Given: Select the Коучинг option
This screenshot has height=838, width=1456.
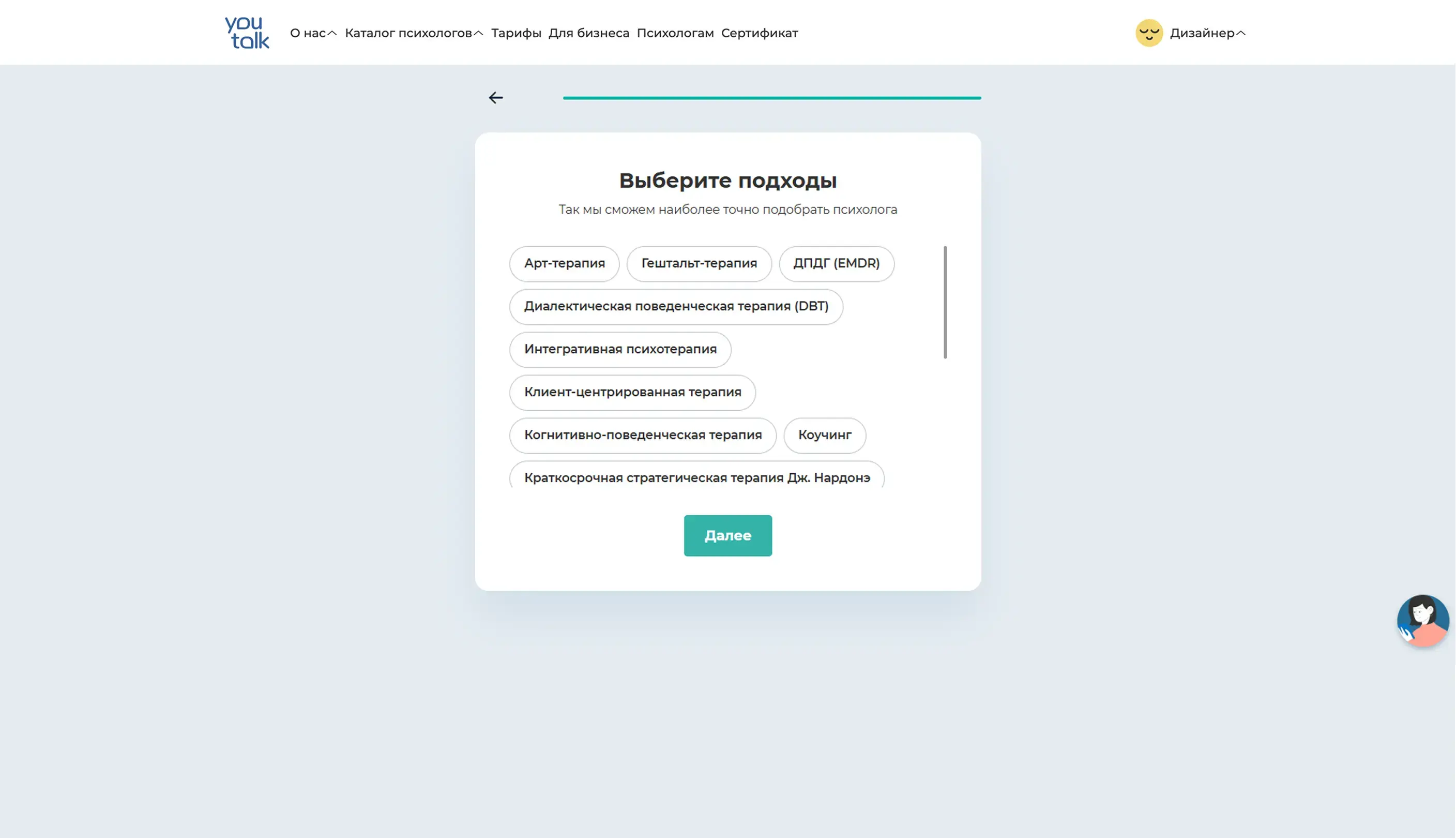Looking at the screenshot, I should point(824,435).
